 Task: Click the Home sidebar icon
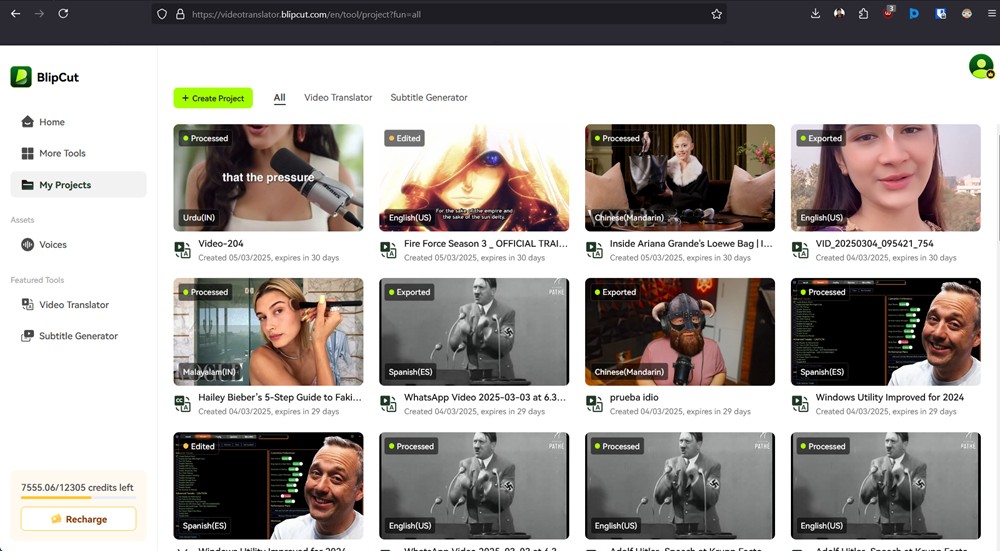click(27, 122)
